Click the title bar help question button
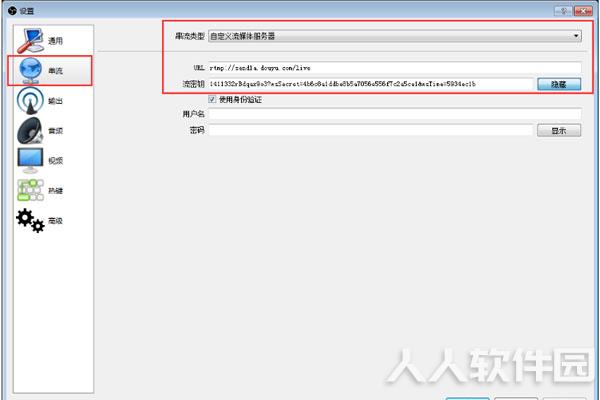Image resolution: width=600 pixels, height=400 pixels. pyautogui.click(x=563, y=11)
